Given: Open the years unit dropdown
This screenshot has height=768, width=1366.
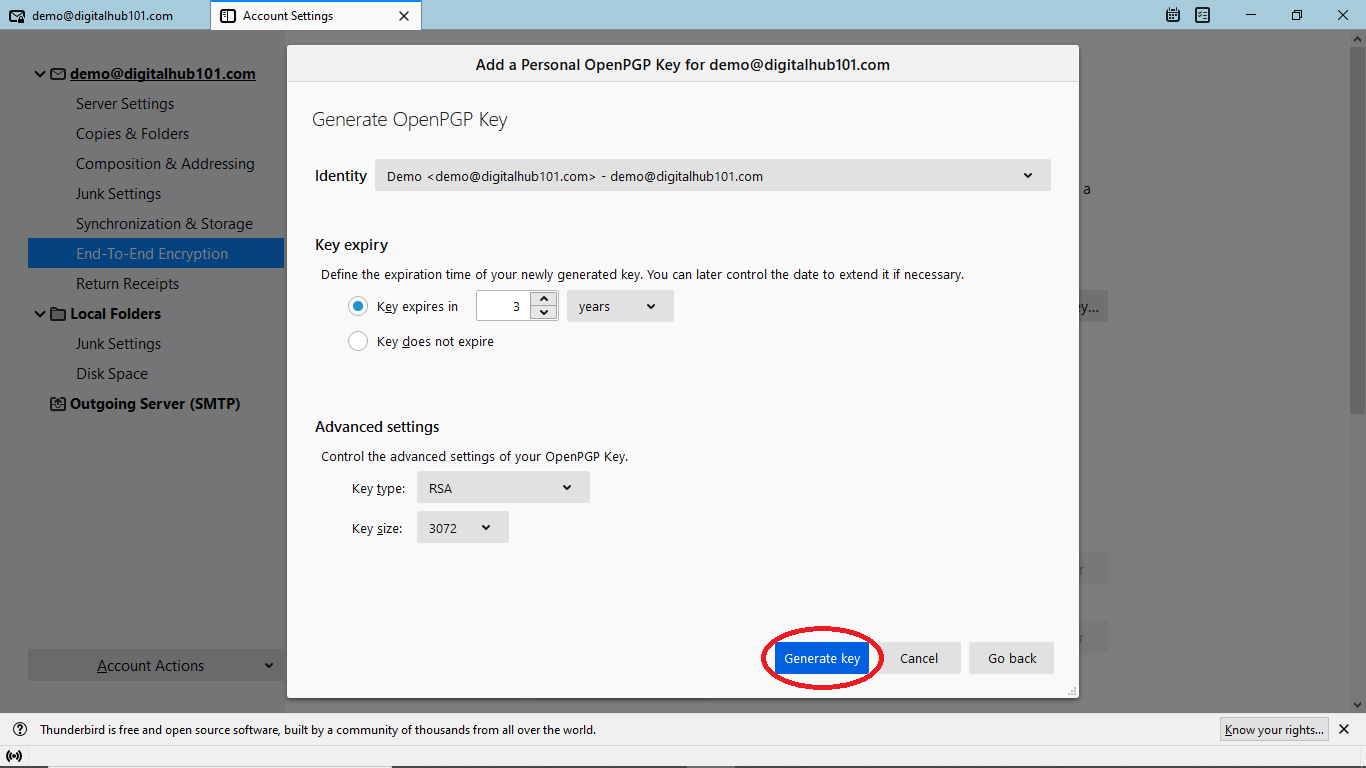Looking at the screenshot, I should pos(620,306).
